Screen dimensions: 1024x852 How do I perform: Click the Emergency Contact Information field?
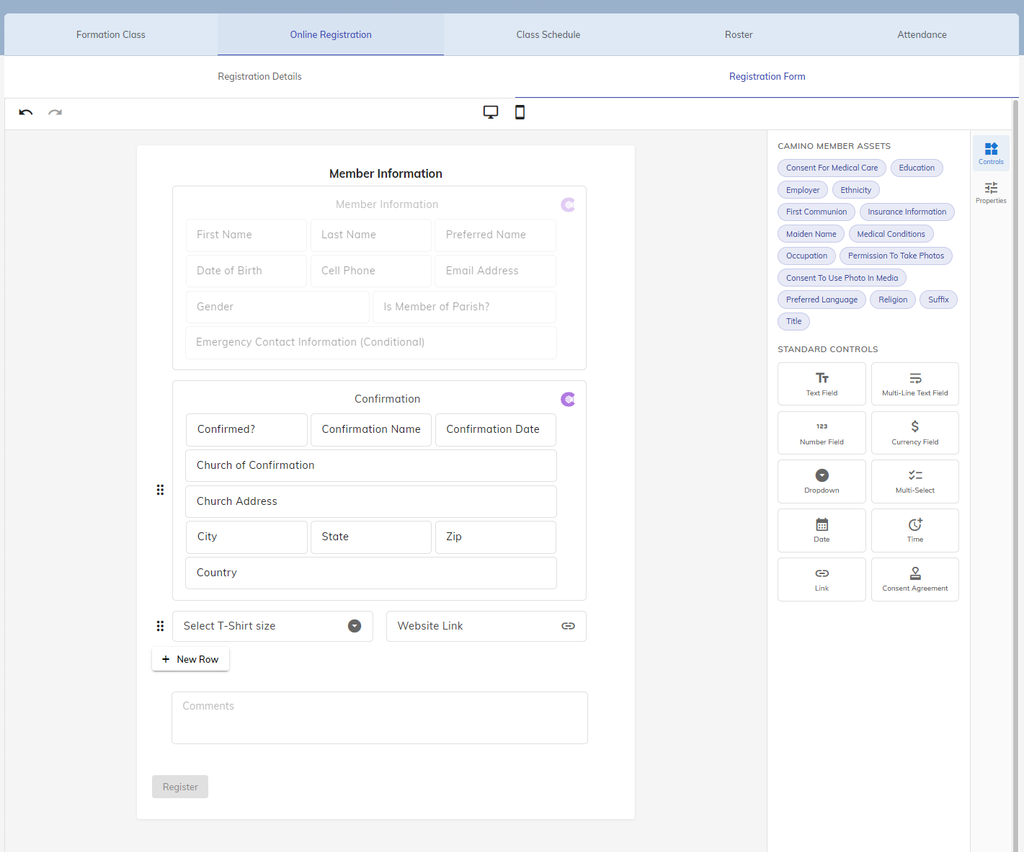371,342
